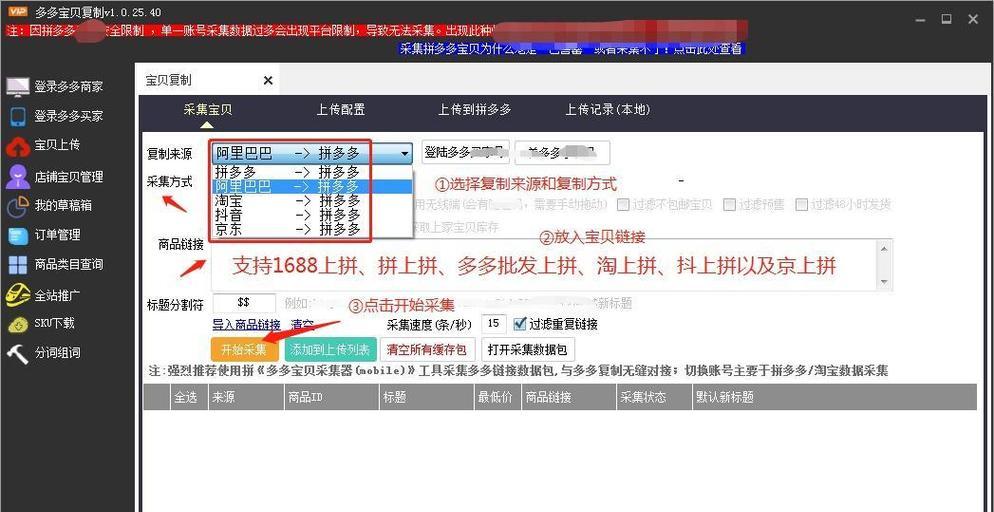
Task: Click the 登陆多多 button beside 复制来源
Action: pos(465,153)
